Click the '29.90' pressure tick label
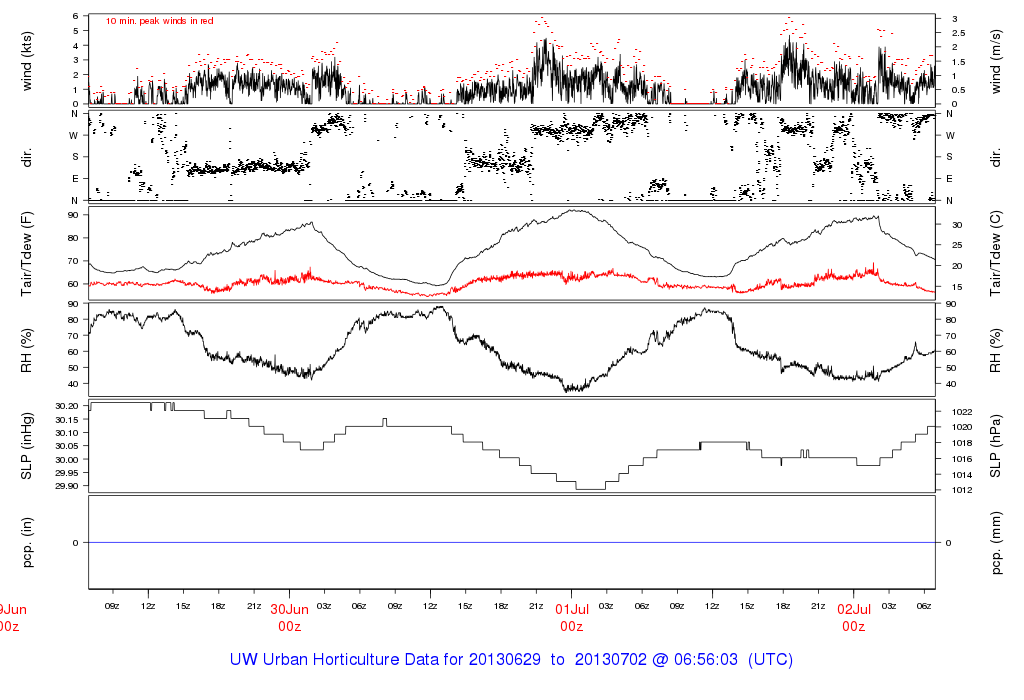The image size is (1024, 700). 67,486
